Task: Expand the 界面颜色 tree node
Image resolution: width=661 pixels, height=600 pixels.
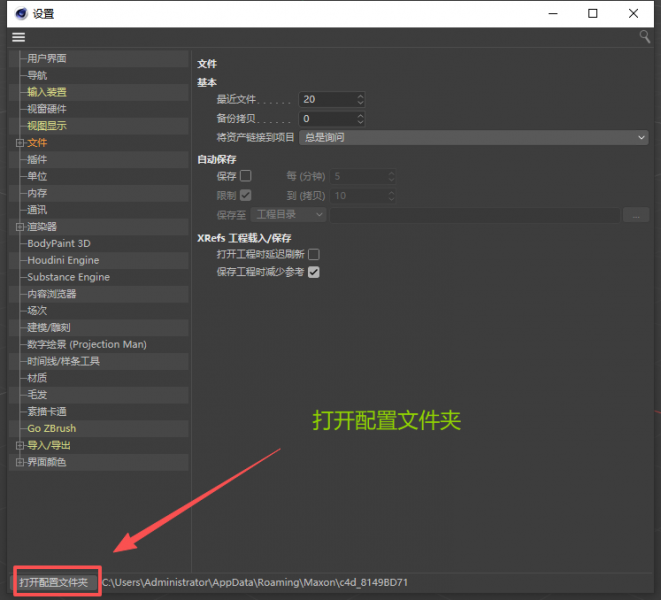Action: [x=19, y=462]
